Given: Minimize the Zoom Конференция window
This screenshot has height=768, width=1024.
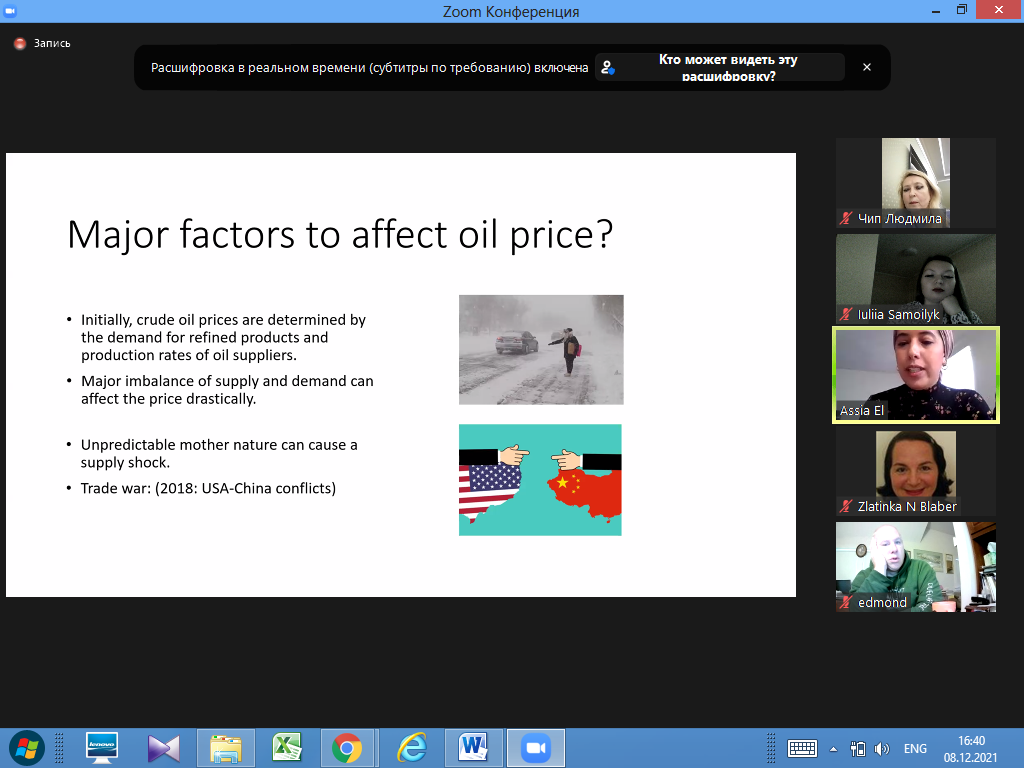Looking at the screenshot, I should pos(936,10).
